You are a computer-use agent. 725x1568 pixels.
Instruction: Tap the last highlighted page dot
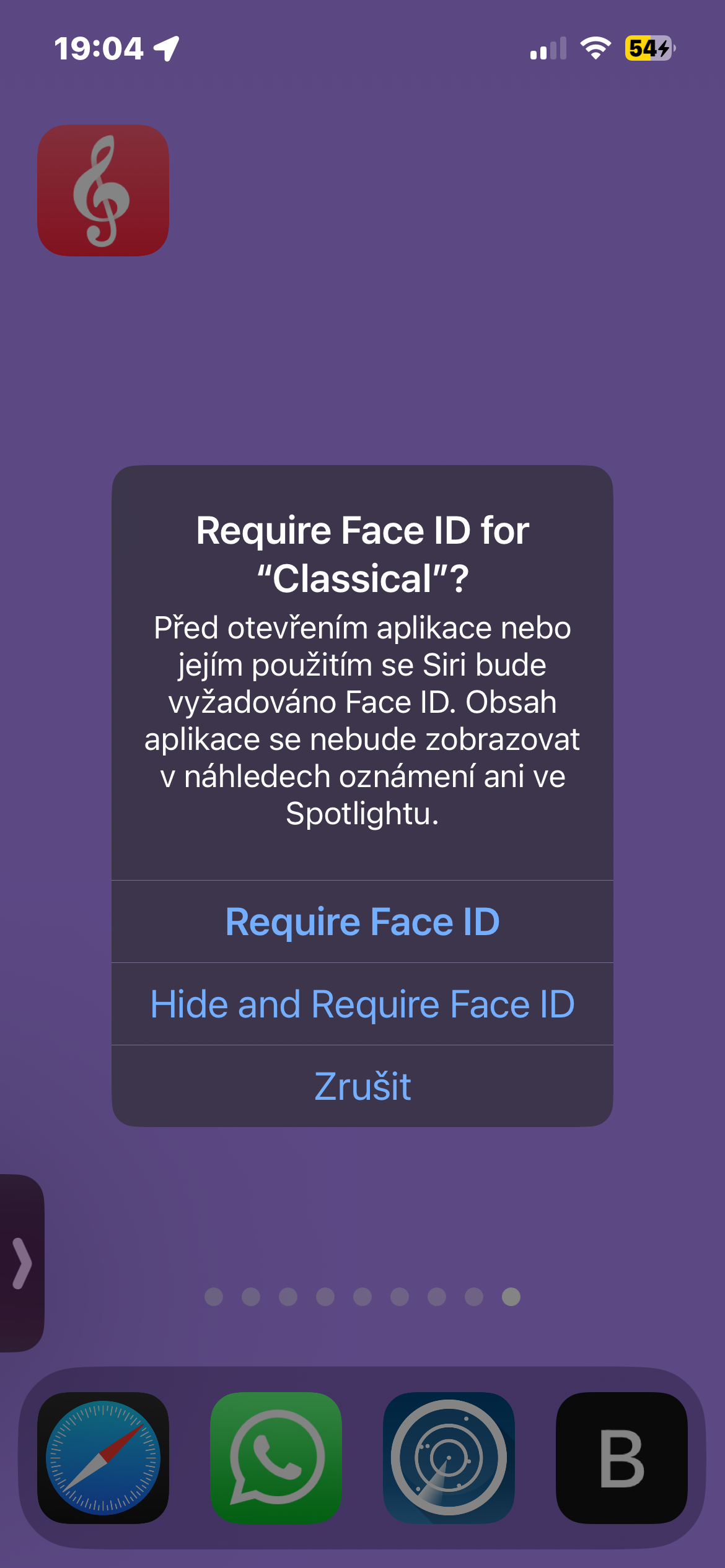pos(511,1297)
